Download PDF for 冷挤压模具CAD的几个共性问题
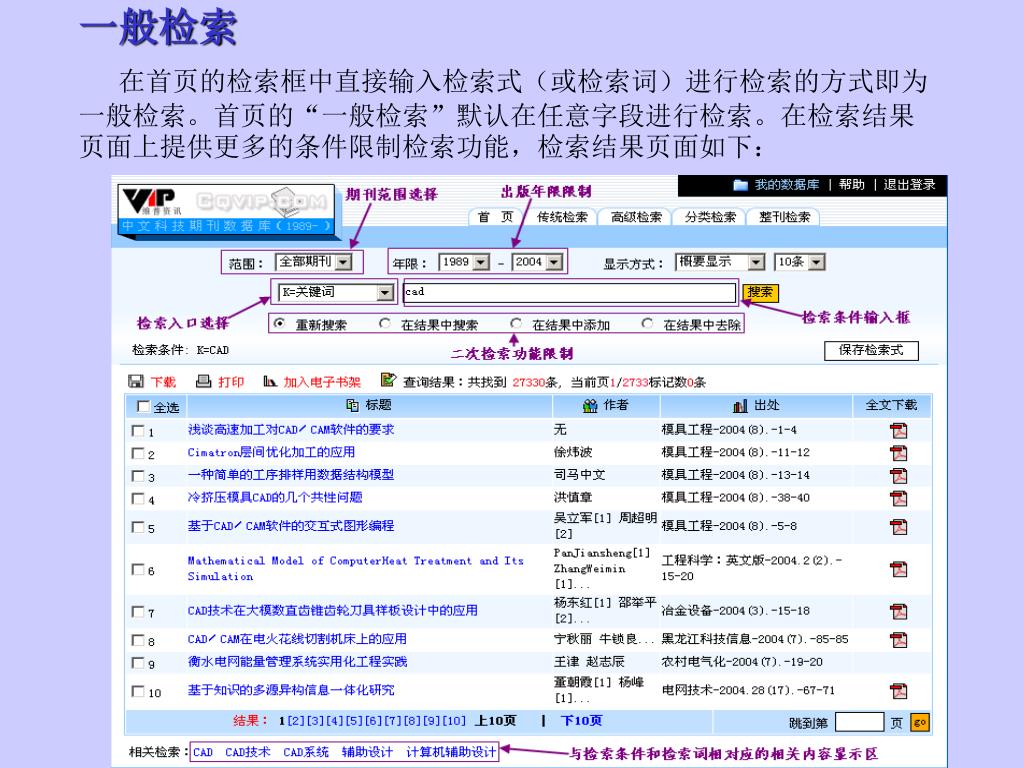Image resolution: width=1024 pixels, height=768 pixels. pos(899,498)
